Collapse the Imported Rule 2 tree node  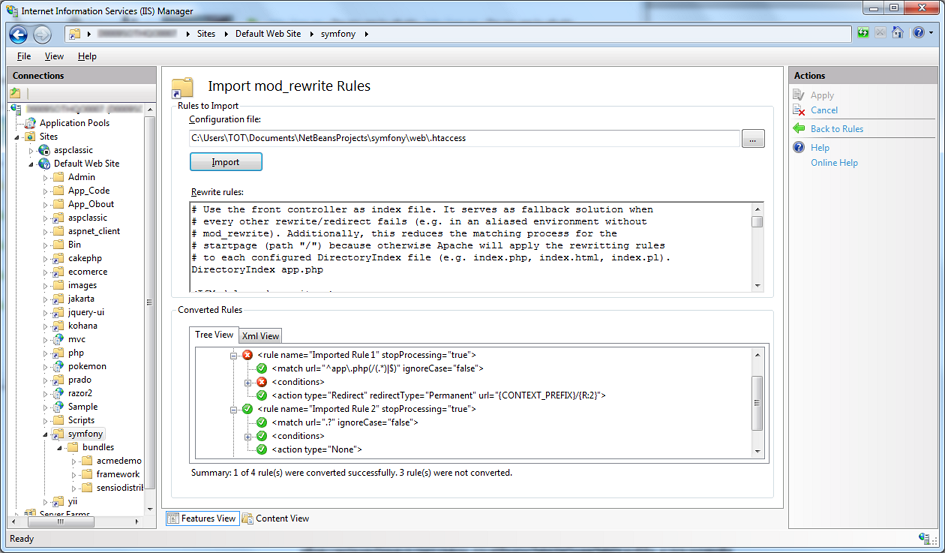[234, 409]
